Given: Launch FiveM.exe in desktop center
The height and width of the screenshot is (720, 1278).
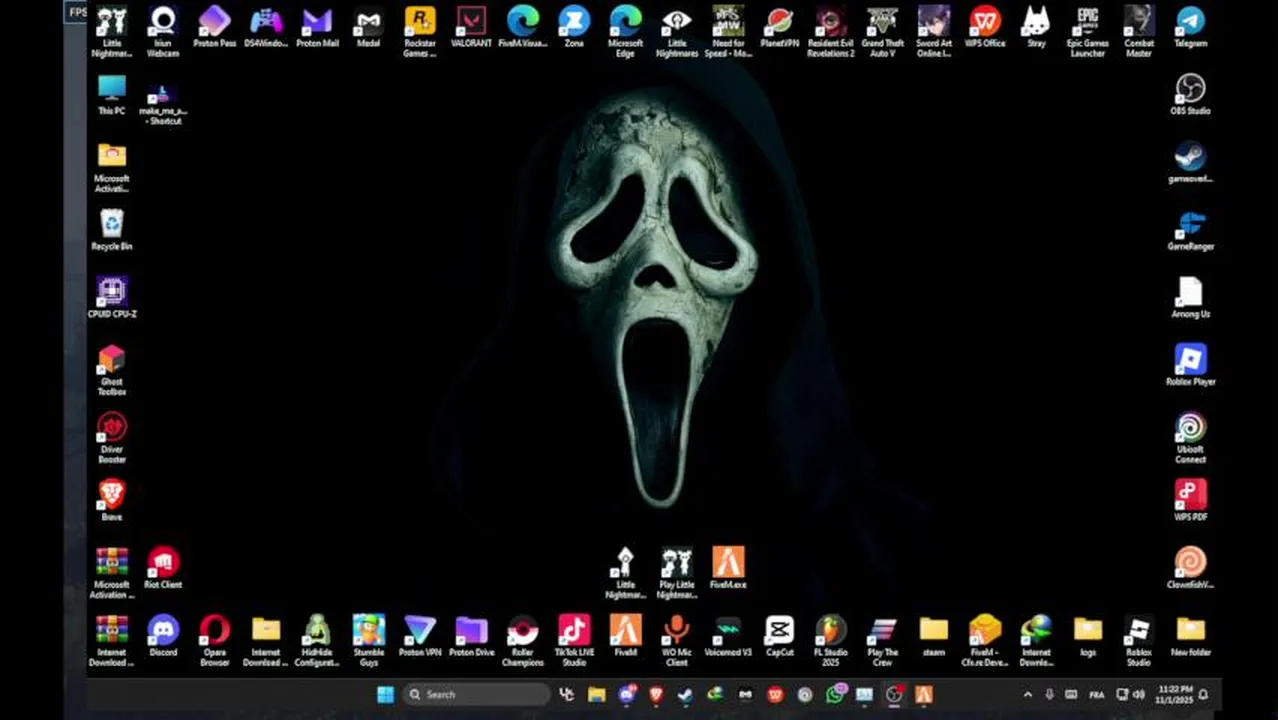Looking at the screenshot, I should pos(728,568).
